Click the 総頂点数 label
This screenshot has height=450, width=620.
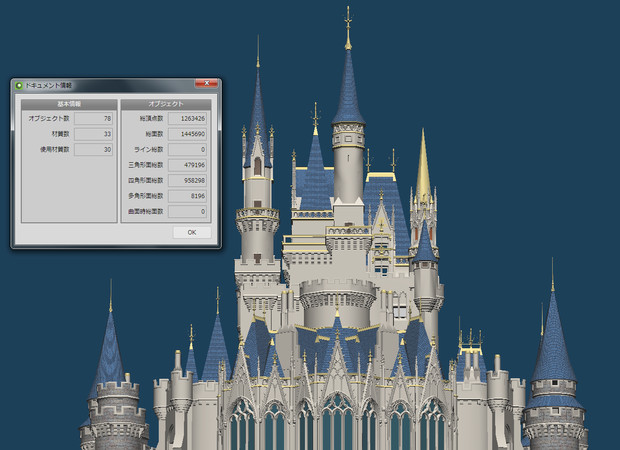151,118
